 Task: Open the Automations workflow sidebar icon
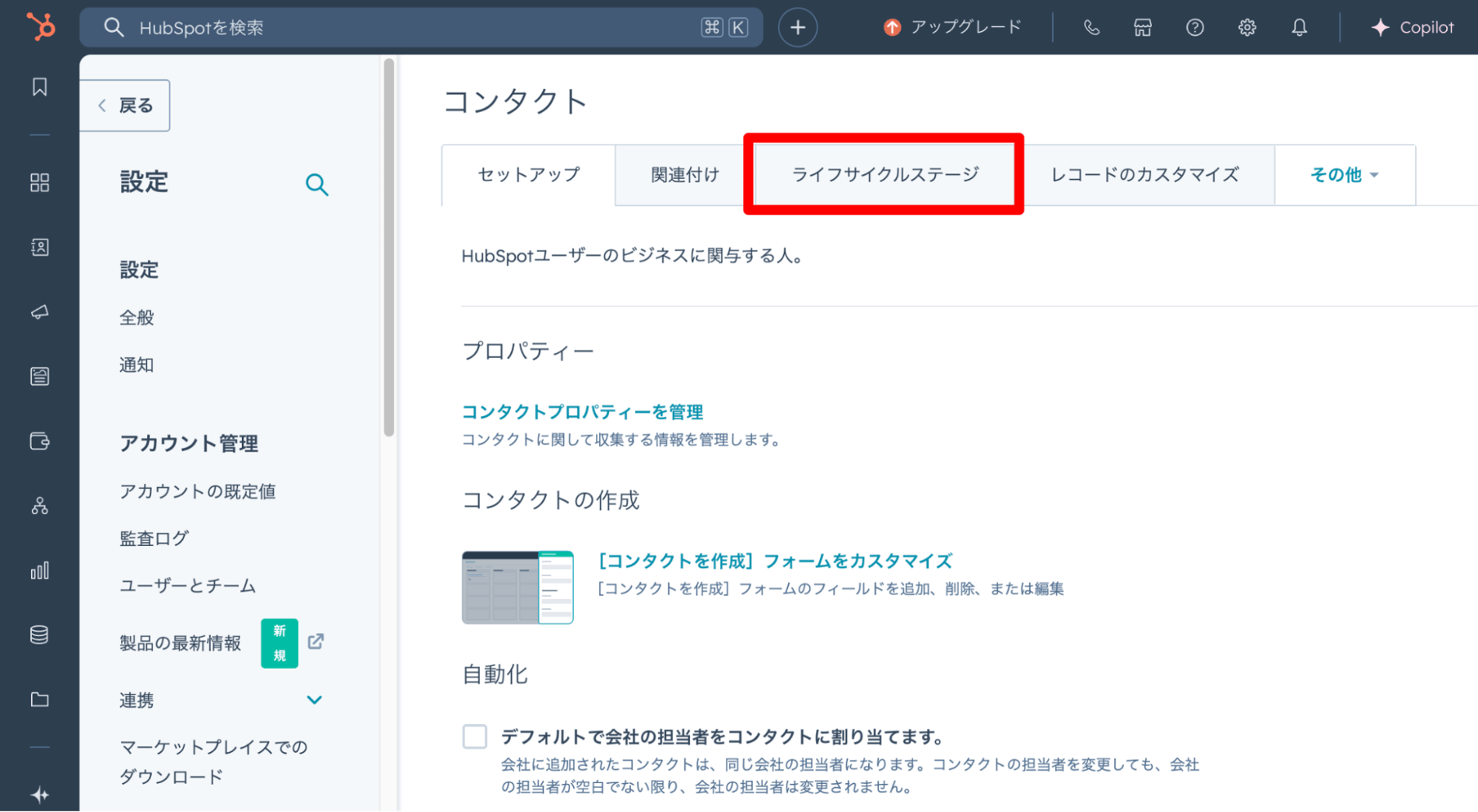click(40, 506)
